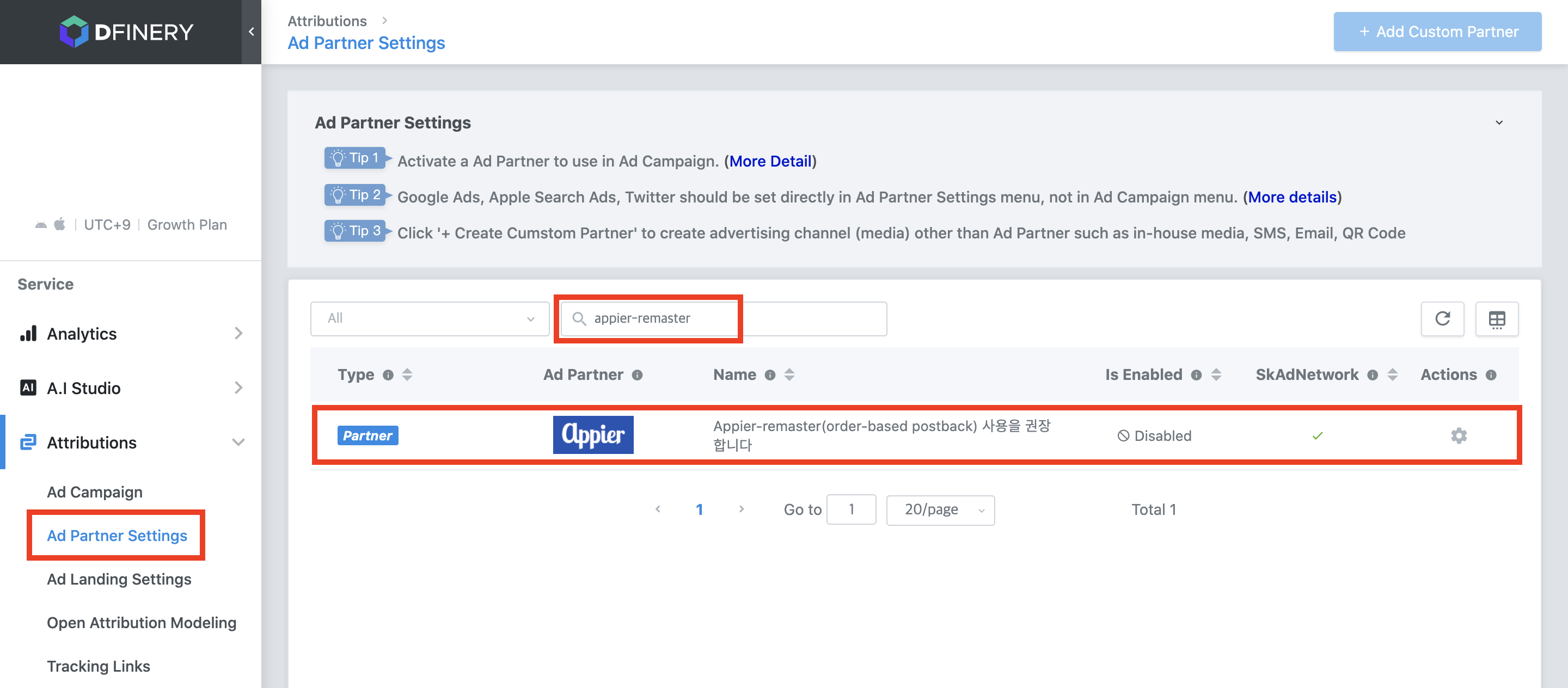Click the refresh icon above the table

pyautogui.click(x=1442, y=318)
